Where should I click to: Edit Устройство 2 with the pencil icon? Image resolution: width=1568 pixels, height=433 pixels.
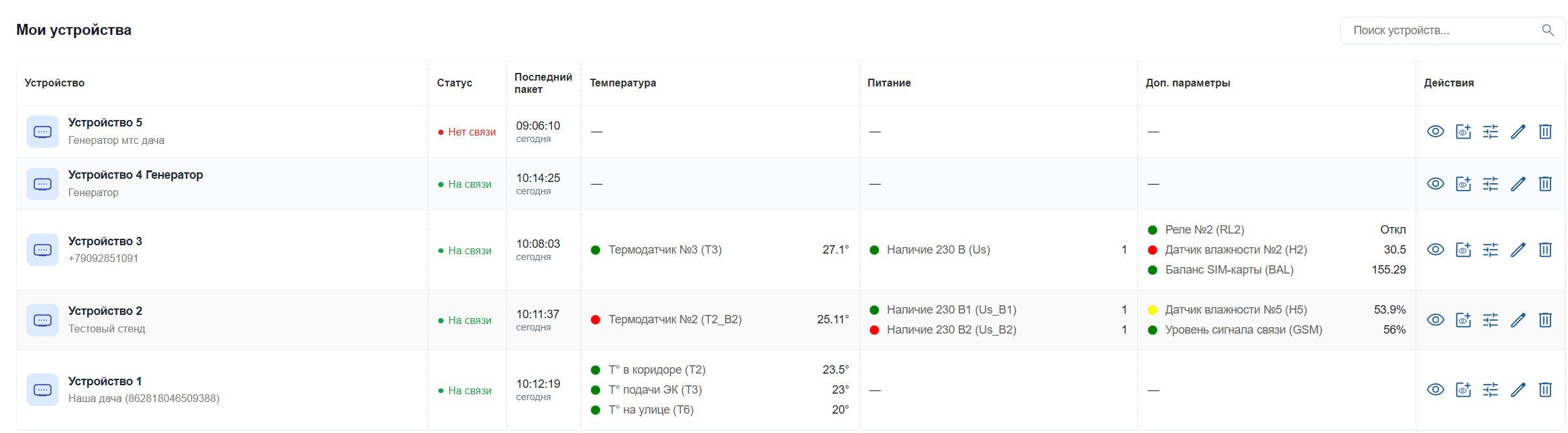pyautogui.click(x=1518, y=320)
